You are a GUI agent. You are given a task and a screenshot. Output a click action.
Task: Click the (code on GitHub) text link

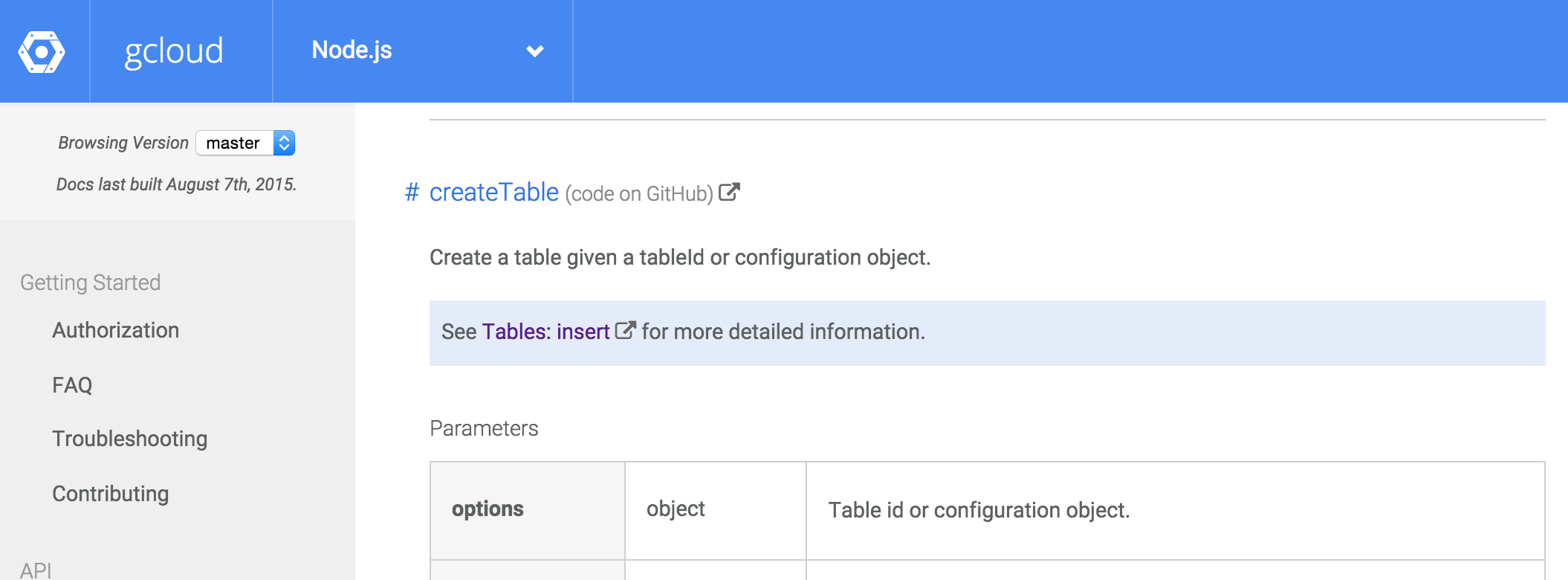click(x=639, y=194)
